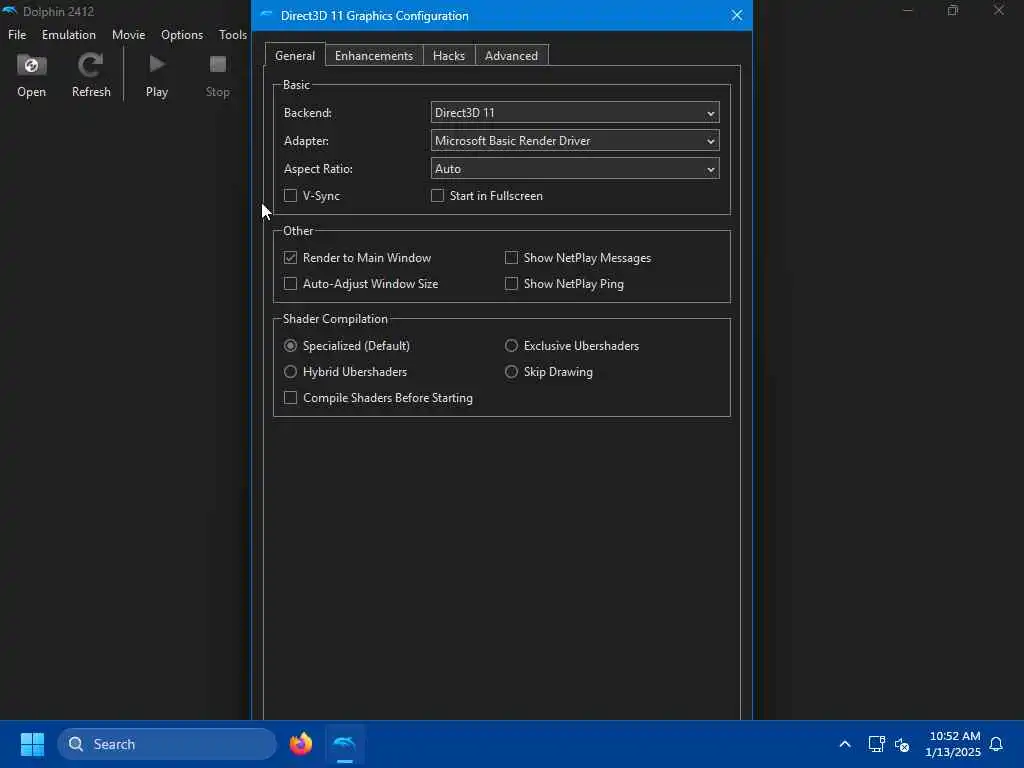Open the File menu in Dolphin

tap(17, 35)
